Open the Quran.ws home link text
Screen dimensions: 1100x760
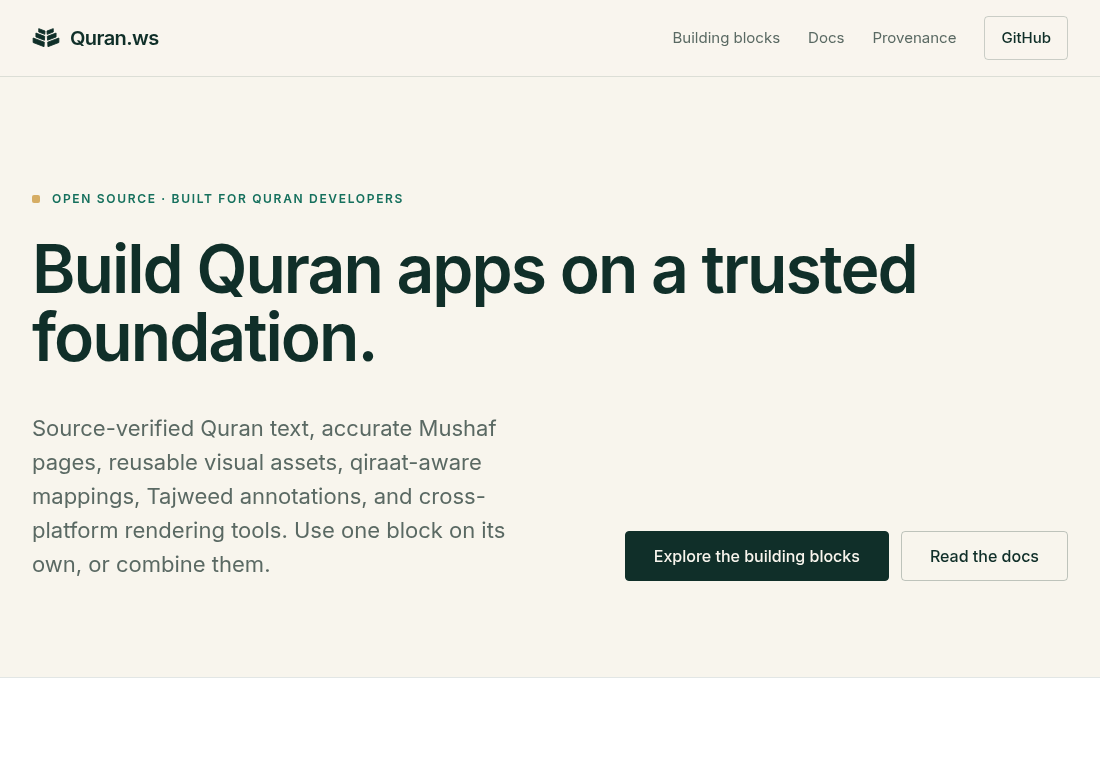[x=114, y=38]
